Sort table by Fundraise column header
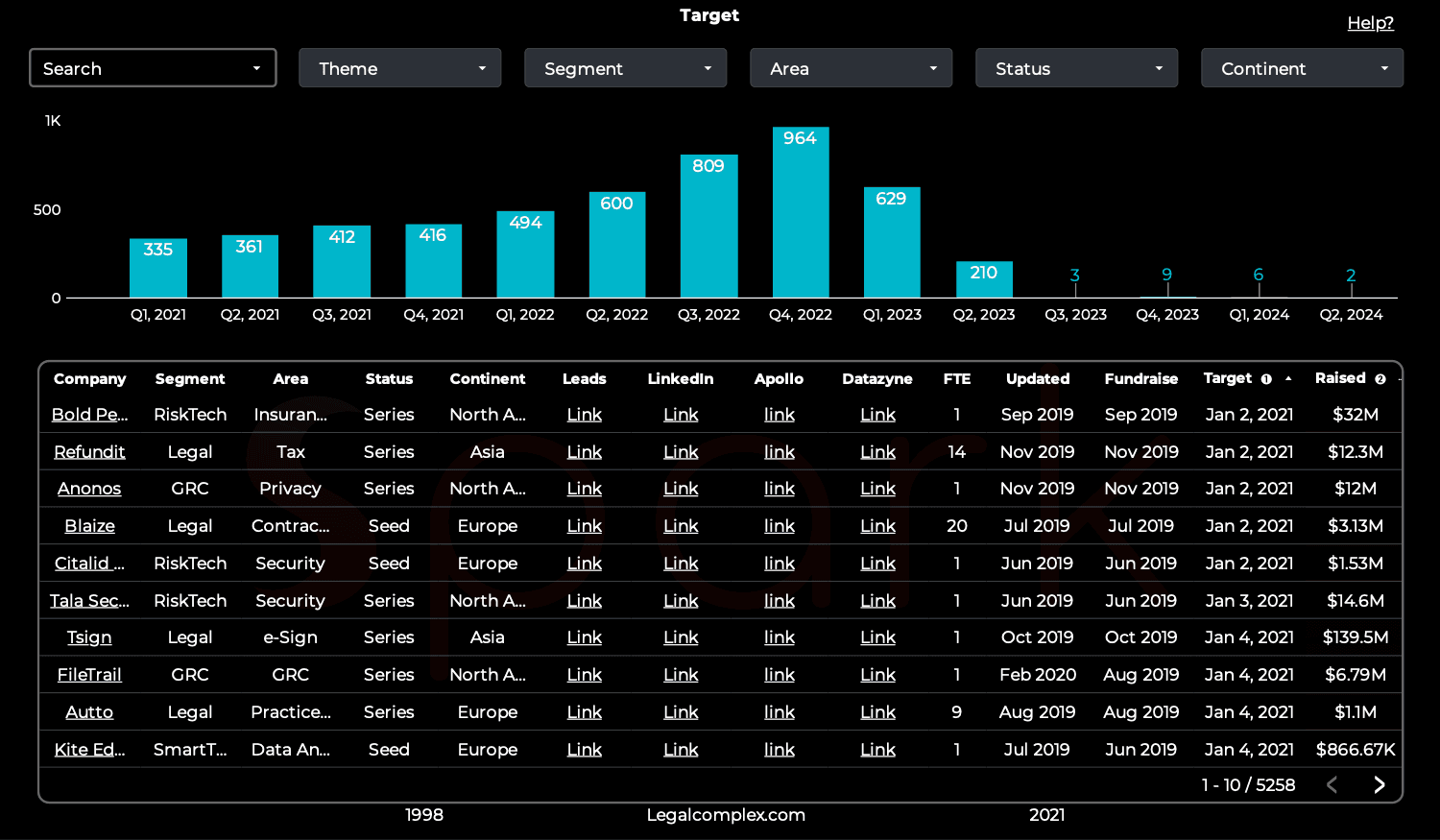Screen dimensions: 1440x840 [1140, 379]
